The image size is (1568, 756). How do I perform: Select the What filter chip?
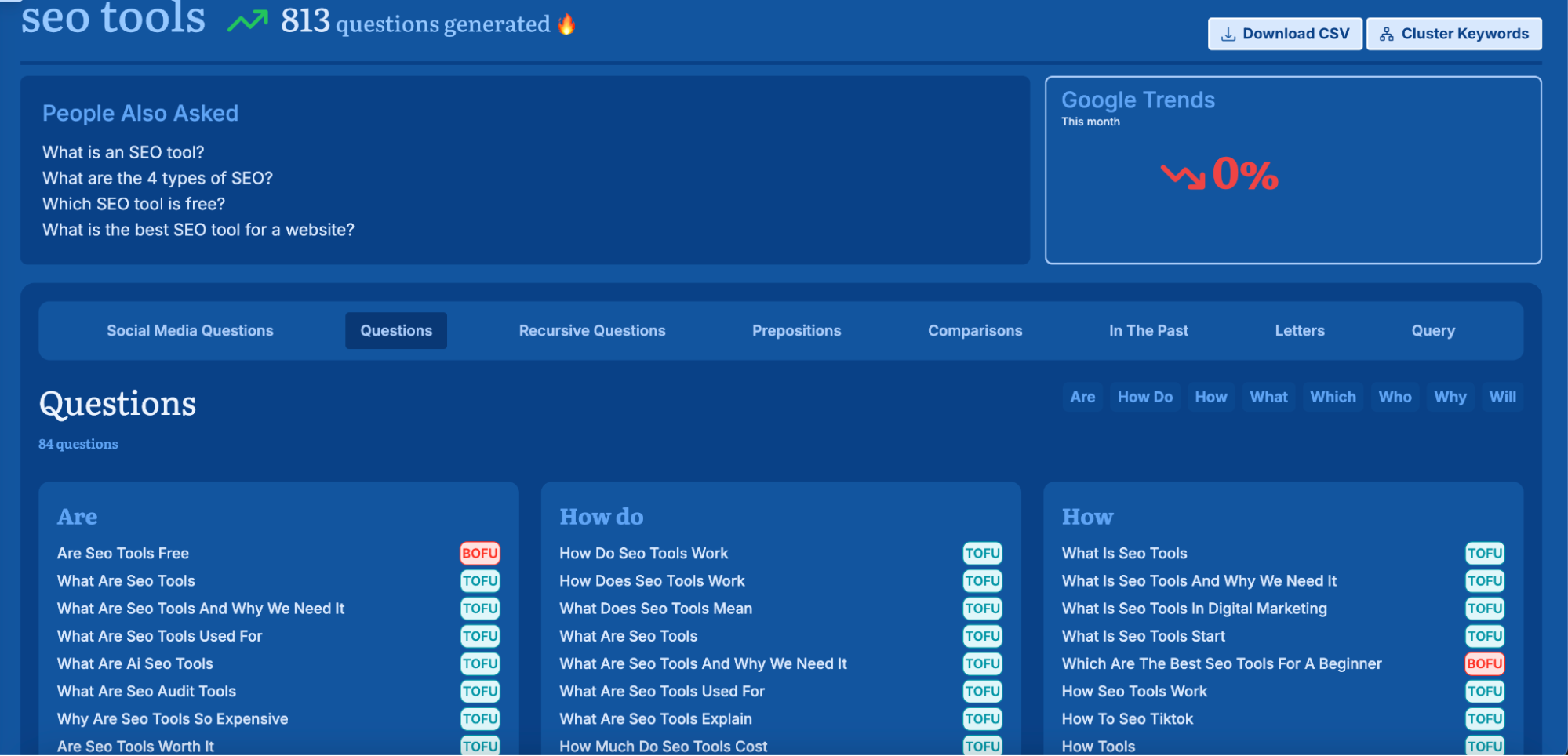1268,397
